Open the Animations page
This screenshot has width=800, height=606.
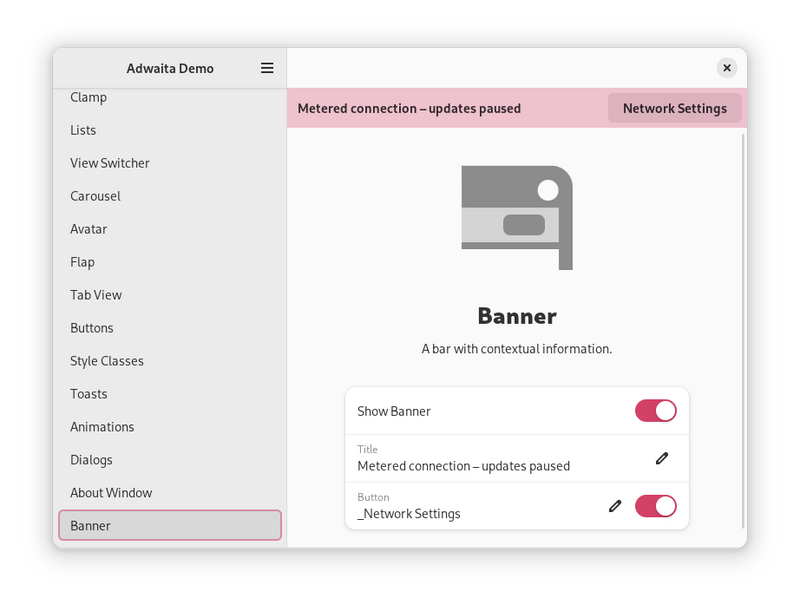(170, 427)
